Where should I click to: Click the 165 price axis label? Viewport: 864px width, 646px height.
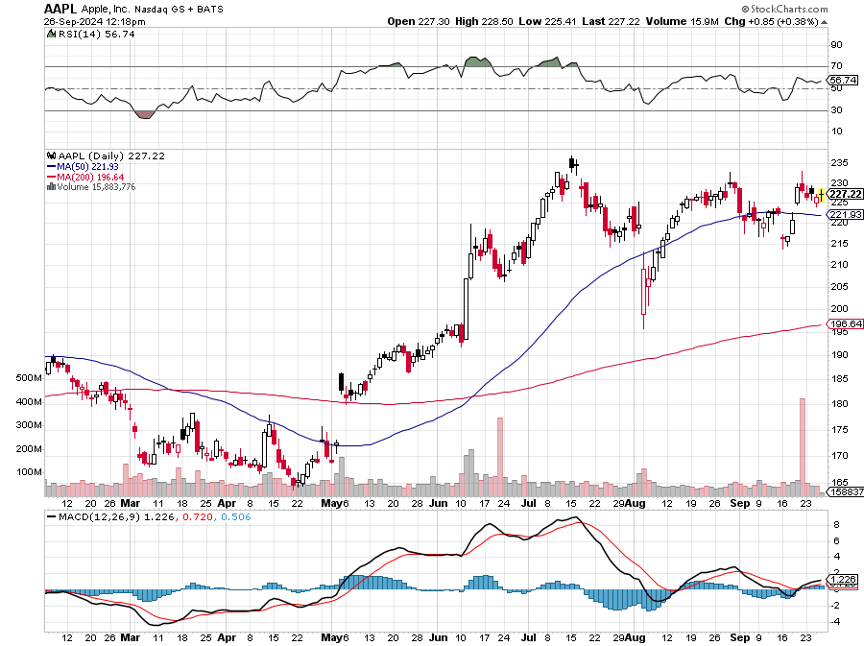tap(839, 482)
